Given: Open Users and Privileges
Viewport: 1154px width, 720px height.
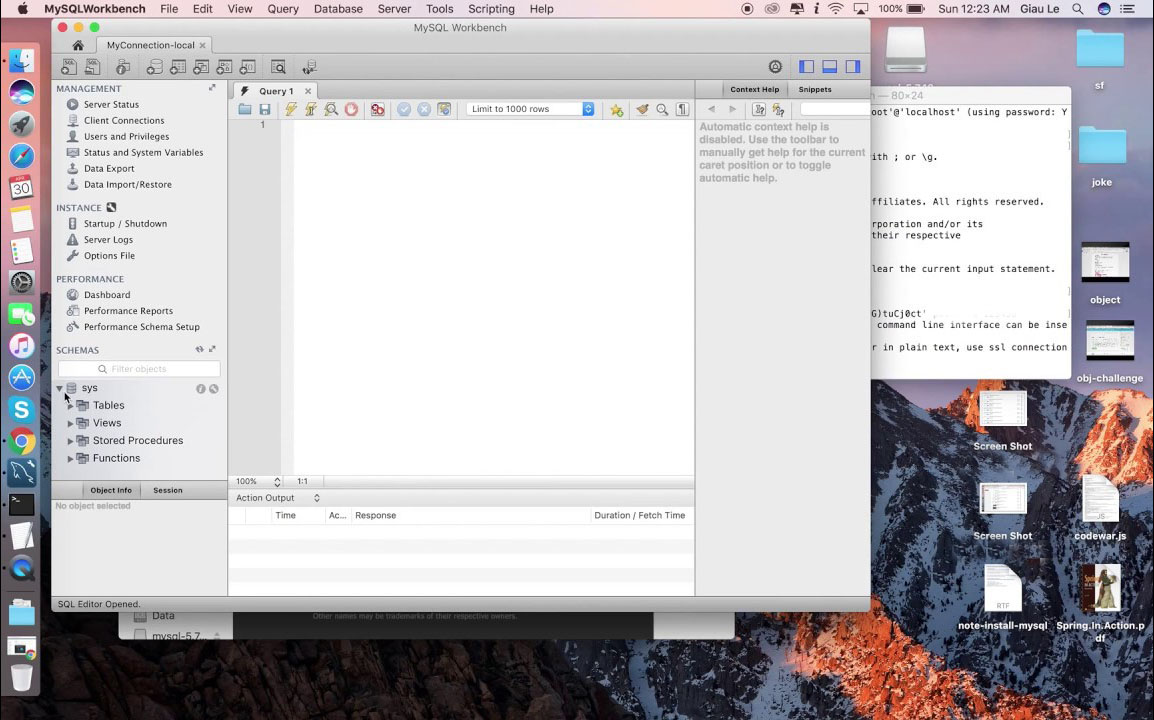Looking at the screenshot, I should point(126,137).
